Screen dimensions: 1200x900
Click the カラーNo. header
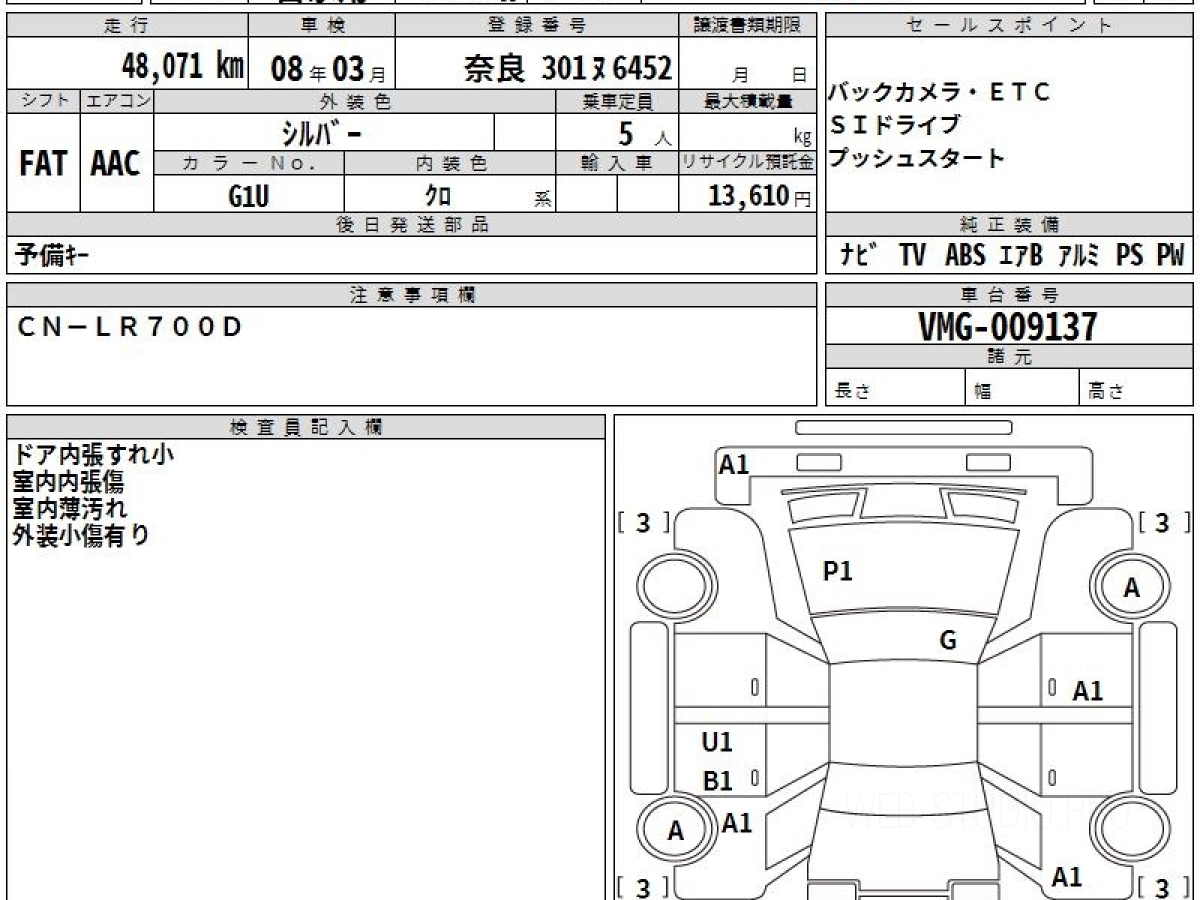(x=249, y=163)
